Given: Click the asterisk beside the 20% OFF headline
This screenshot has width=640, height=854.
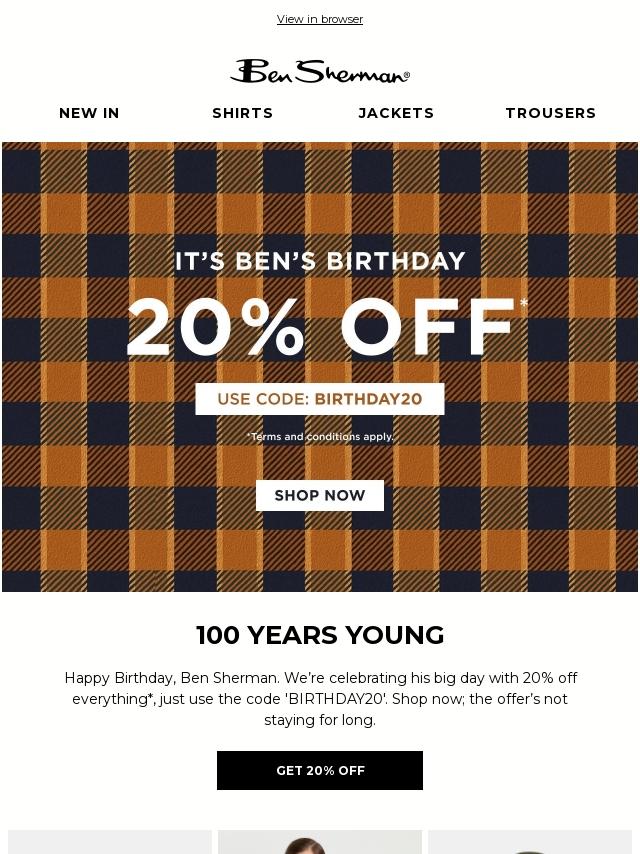Looking at the screenshot, I should [523, 304].
